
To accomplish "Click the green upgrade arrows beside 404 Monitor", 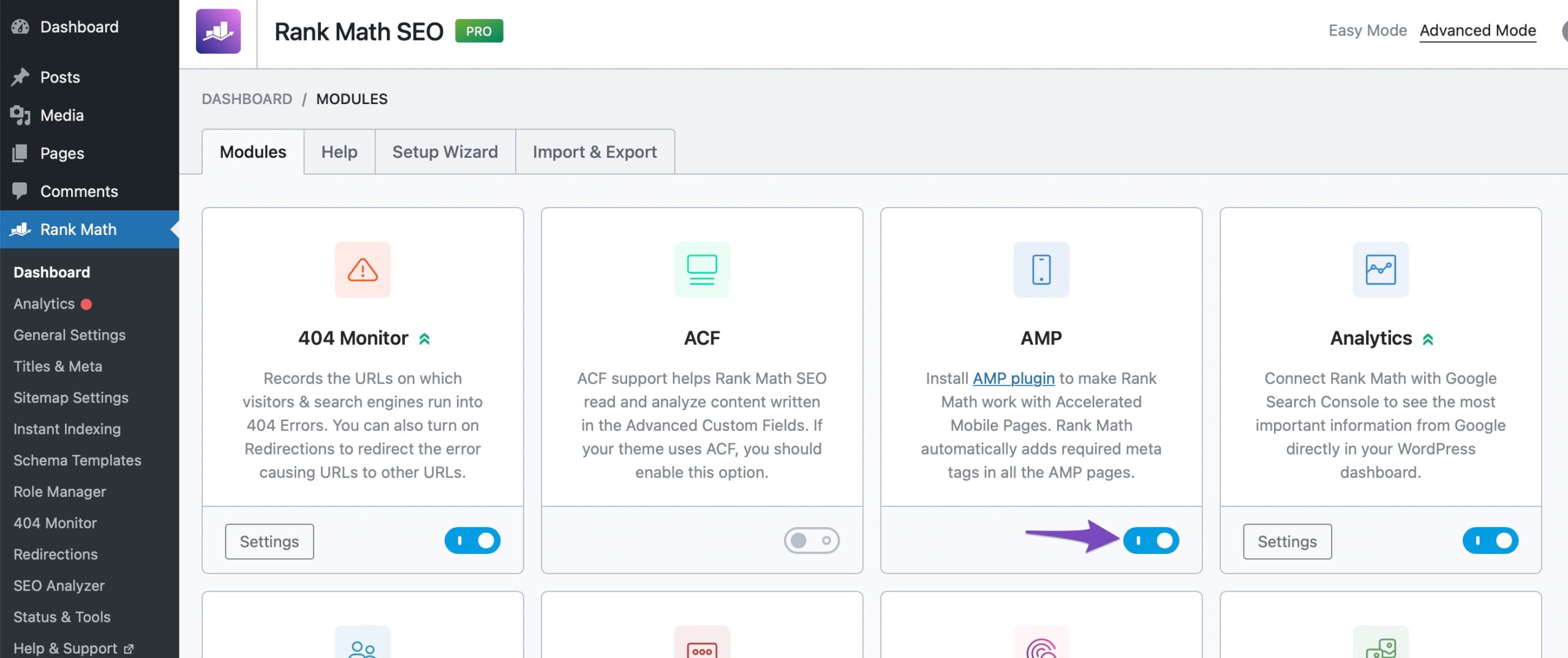I will pyautogui.click(x=424, y=339).
